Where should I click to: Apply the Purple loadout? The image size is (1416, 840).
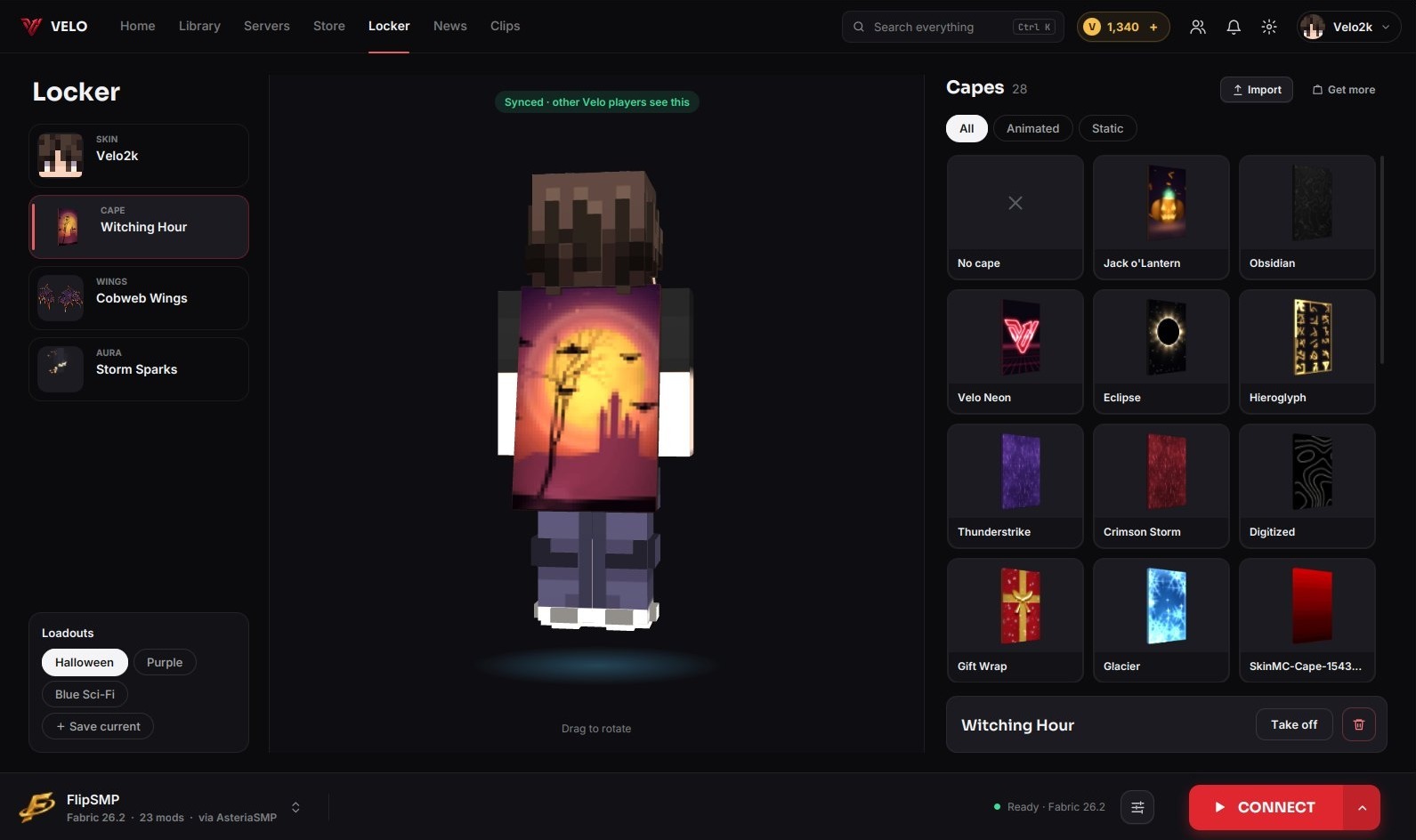pyautogui.click(x=165, y=662)
